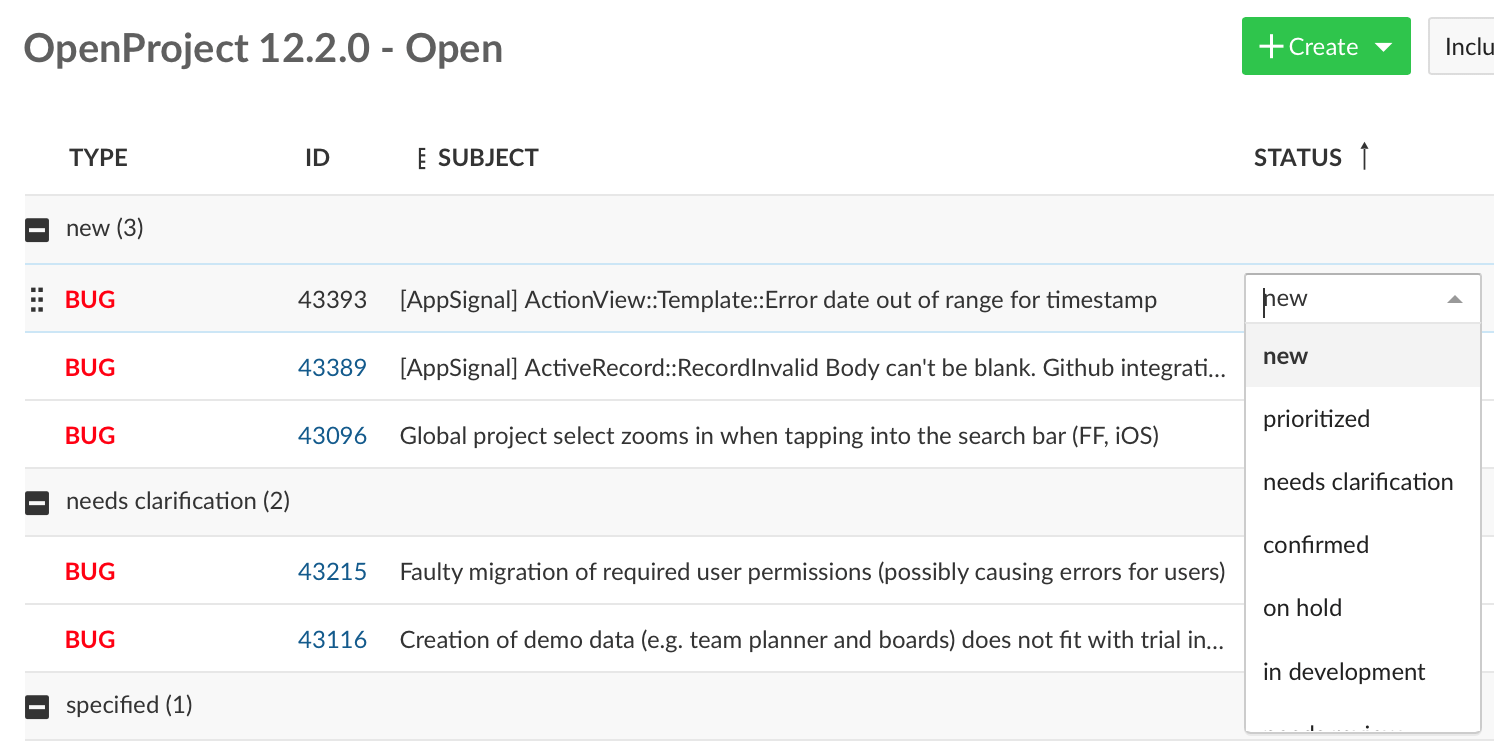Viewport: 1494px width, 754px height.
Task: Open work package 43389
Action: pos(333,367)
